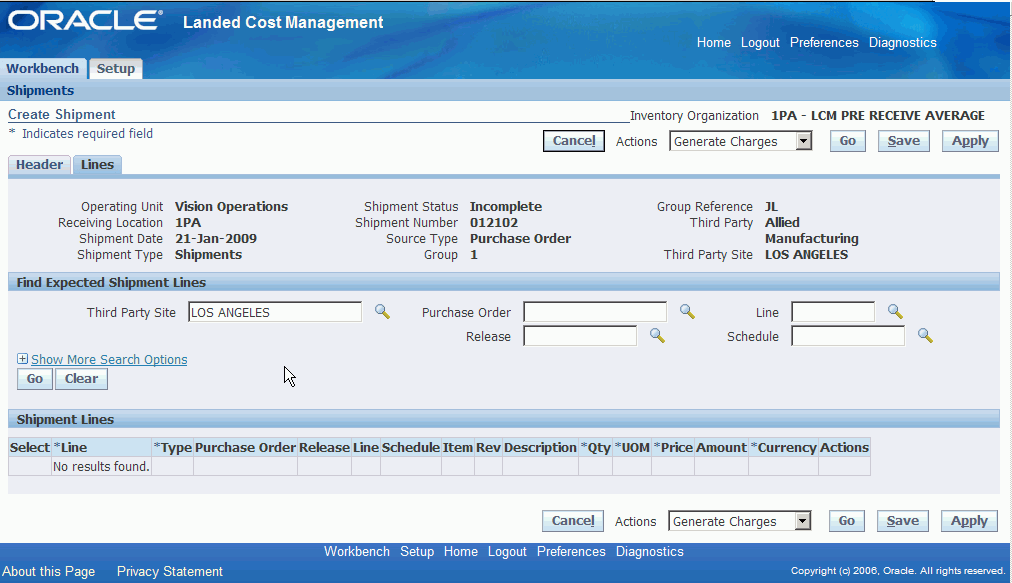Open the Release field search lookup icon
1012x583 pixels.
[x=657, y=336]
